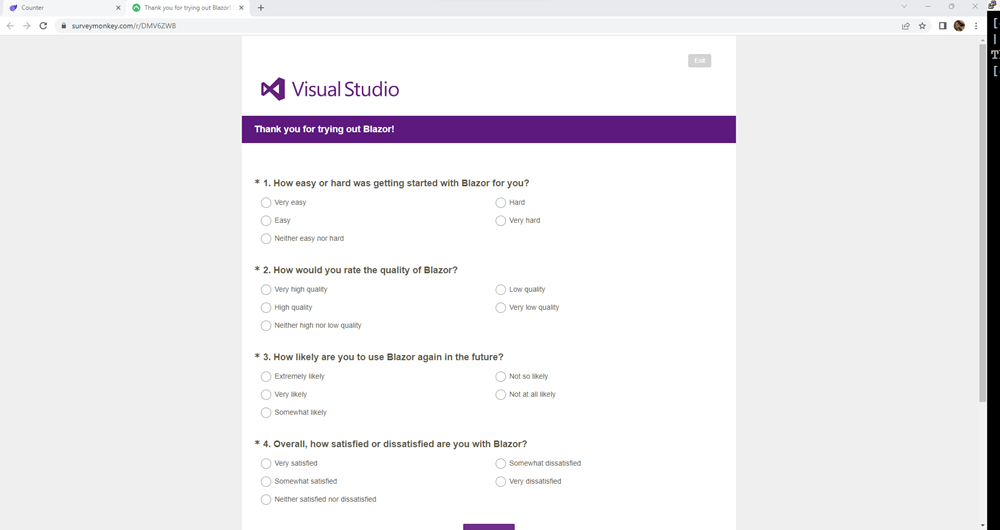Select Neither satisfied nor dissatisfied

(x=266, y=499)
